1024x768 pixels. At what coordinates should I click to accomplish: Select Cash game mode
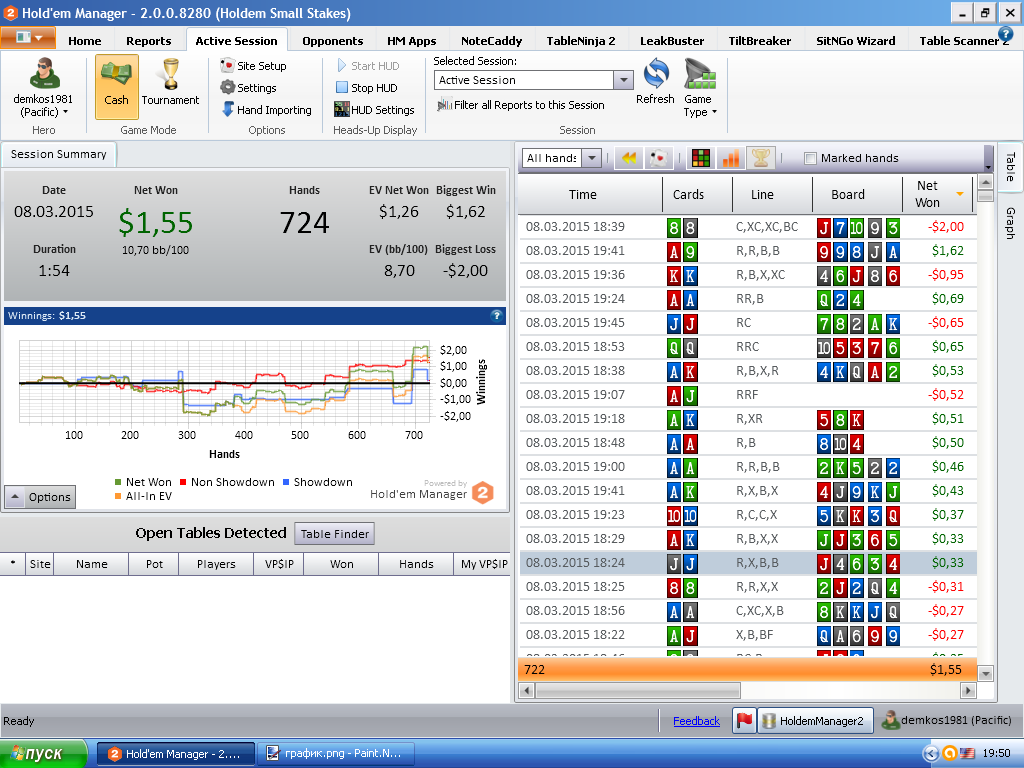tap(116, 86)
